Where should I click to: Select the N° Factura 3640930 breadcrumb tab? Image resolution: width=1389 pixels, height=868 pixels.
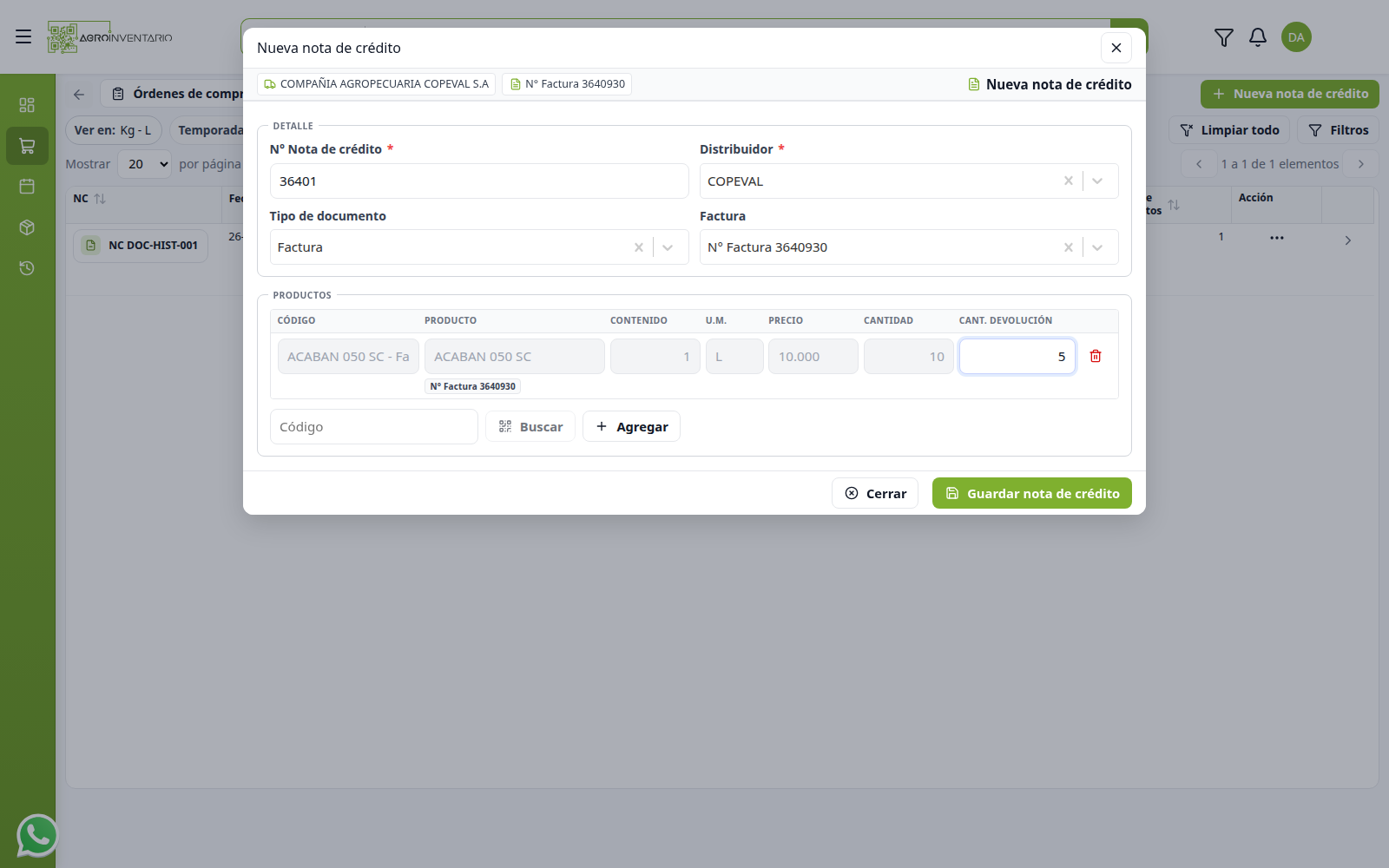(567, 84)
